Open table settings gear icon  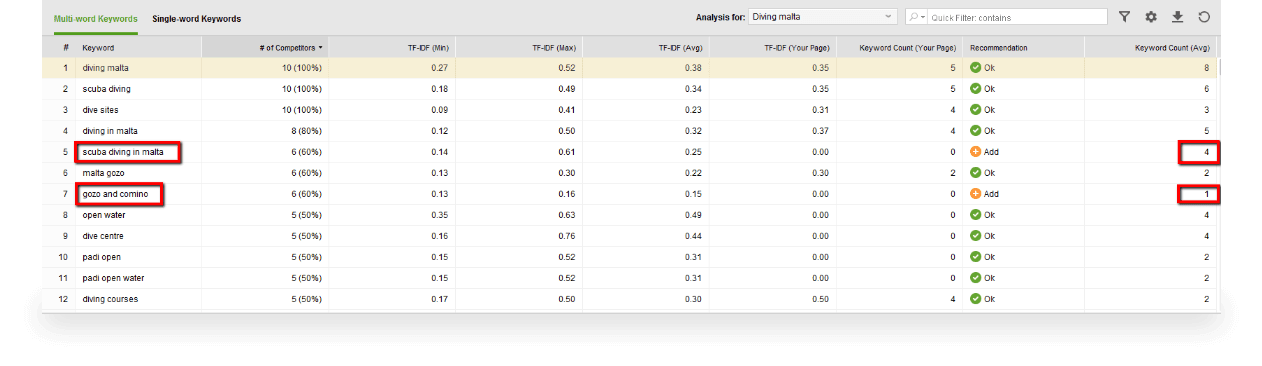point(1151,17)
